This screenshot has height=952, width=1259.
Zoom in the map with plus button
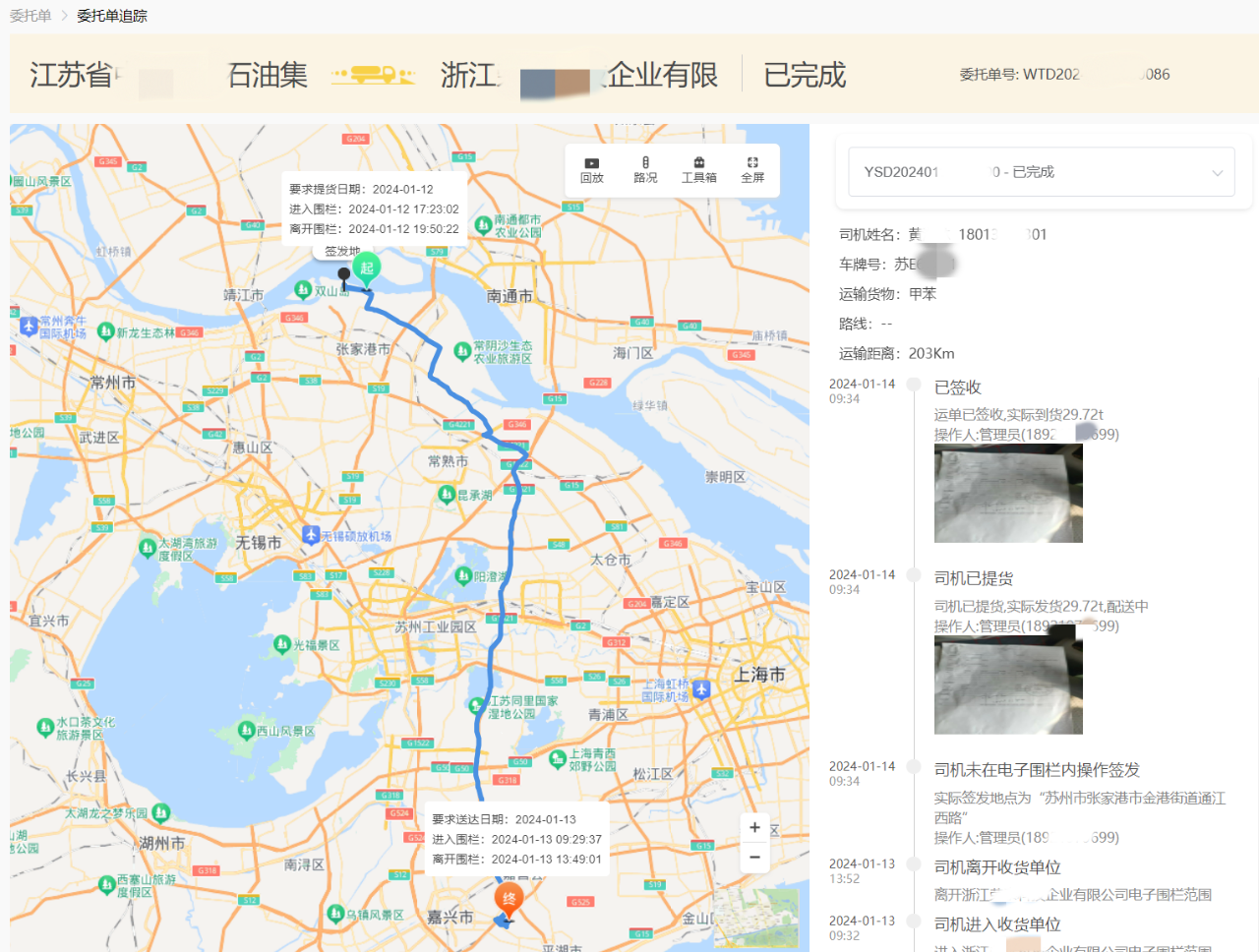(754, 828)
